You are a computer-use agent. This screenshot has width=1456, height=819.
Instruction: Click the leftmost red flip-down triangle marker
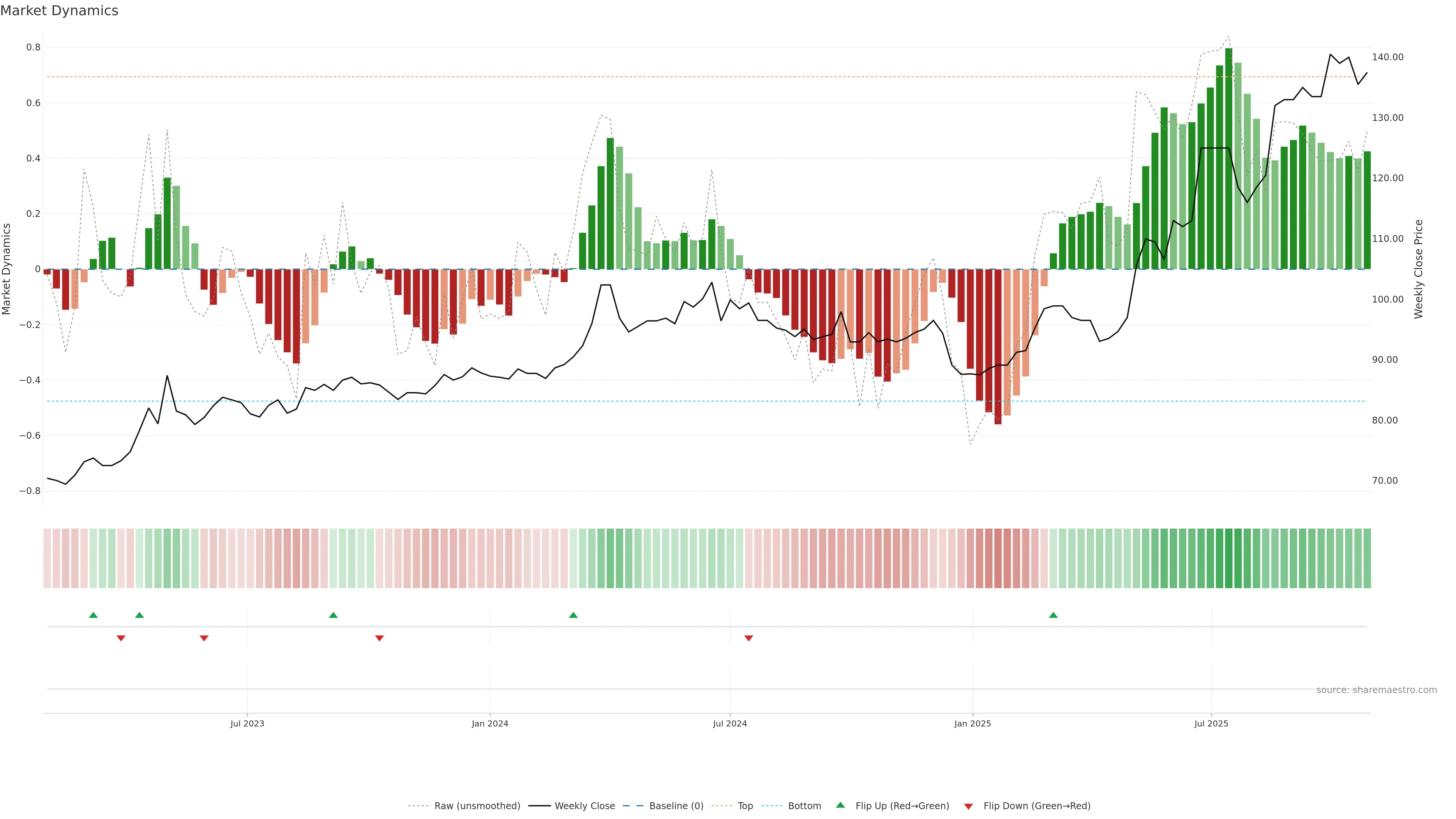pos(121,638)
